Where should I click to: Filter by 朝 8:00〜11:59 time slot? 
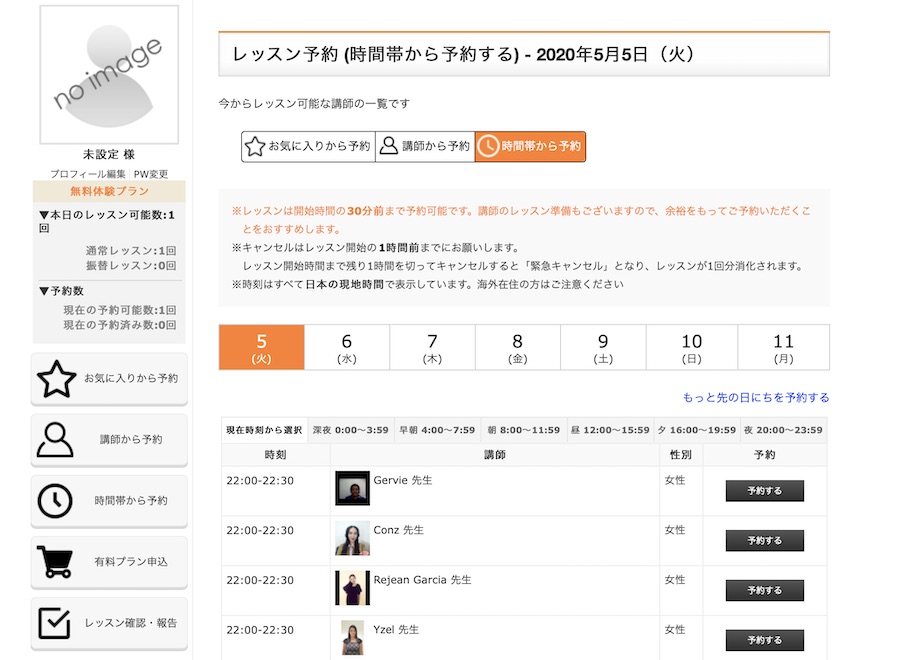point(523,430)
